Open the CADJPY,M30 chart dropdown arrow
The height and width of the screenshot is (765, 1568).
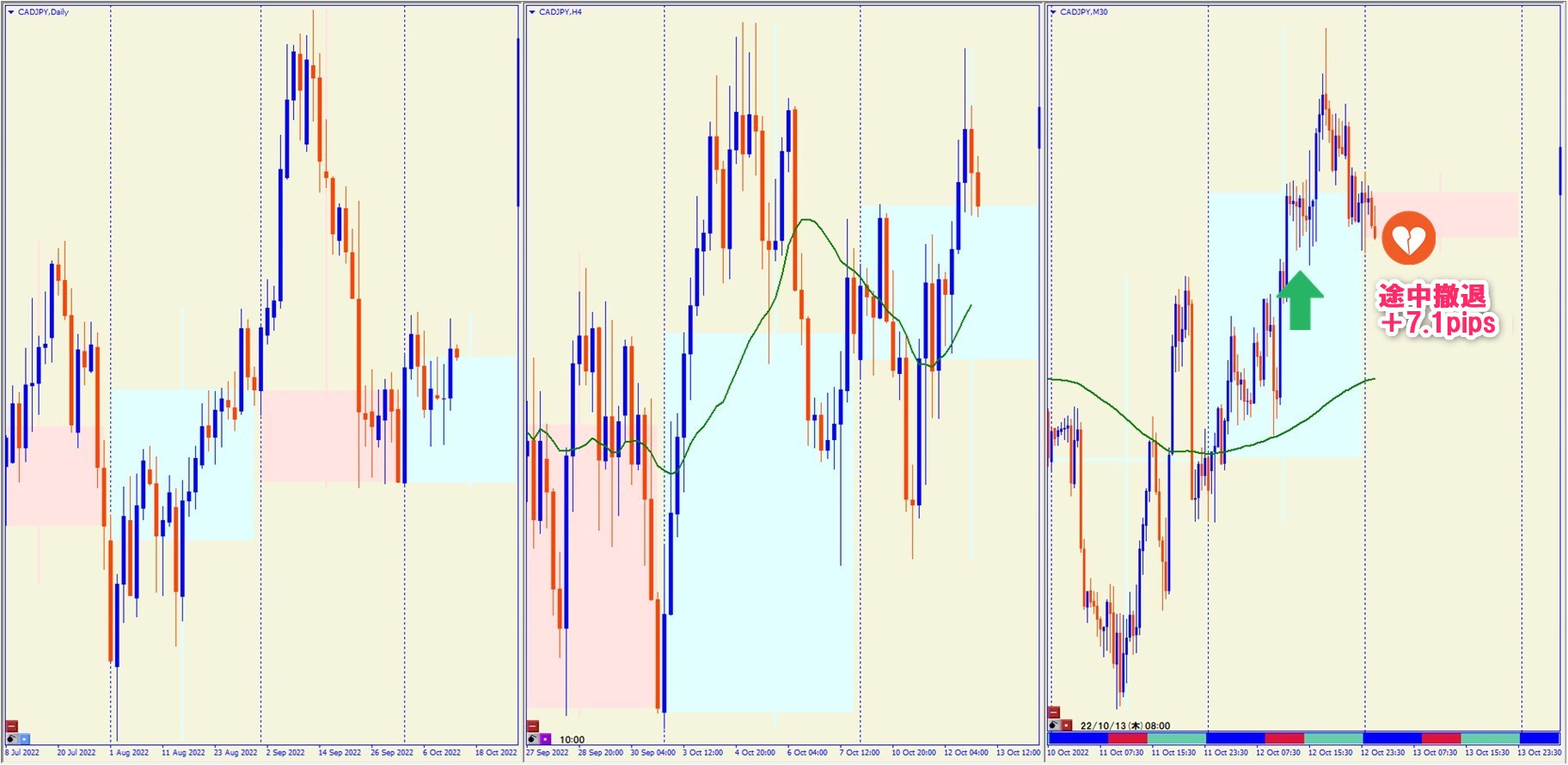(x=1052, y=12)
